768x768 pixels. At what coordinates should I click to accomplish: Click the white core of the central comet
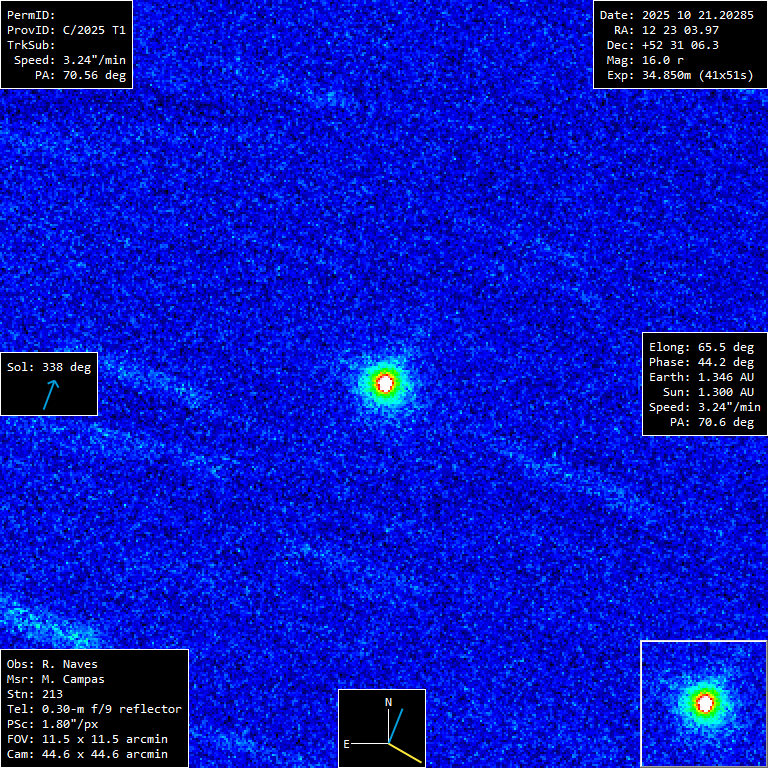point(385,382)
